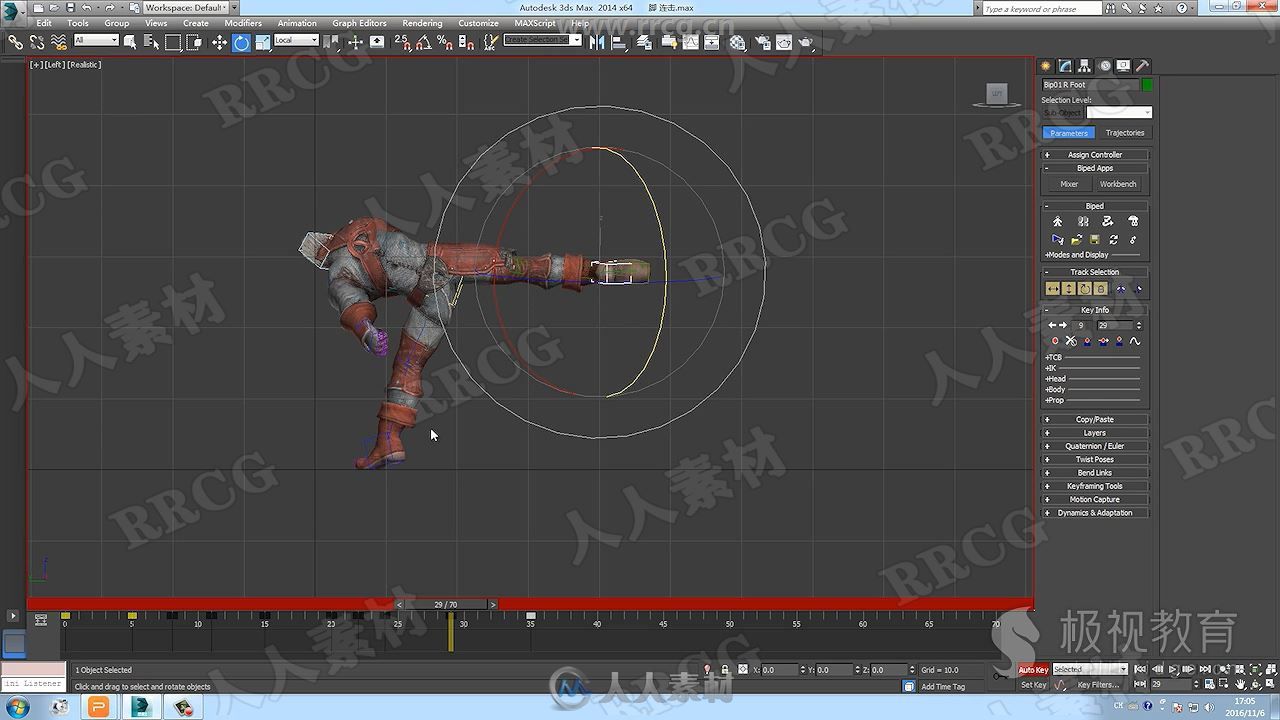Toggle Biped Figure Mode

[x=1058, y=221]
